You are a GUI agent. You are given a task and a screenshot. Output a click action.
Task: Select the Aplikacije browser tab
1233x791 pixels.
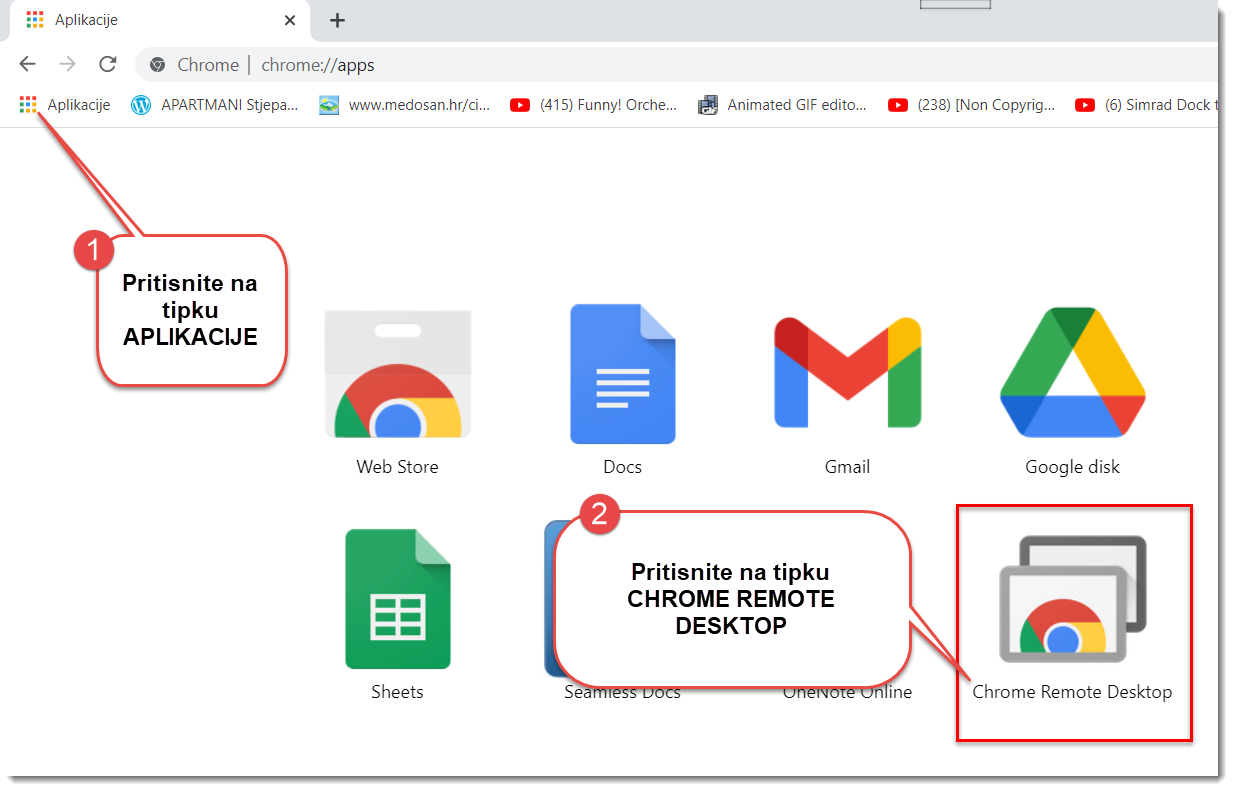(x=160, y=20)
